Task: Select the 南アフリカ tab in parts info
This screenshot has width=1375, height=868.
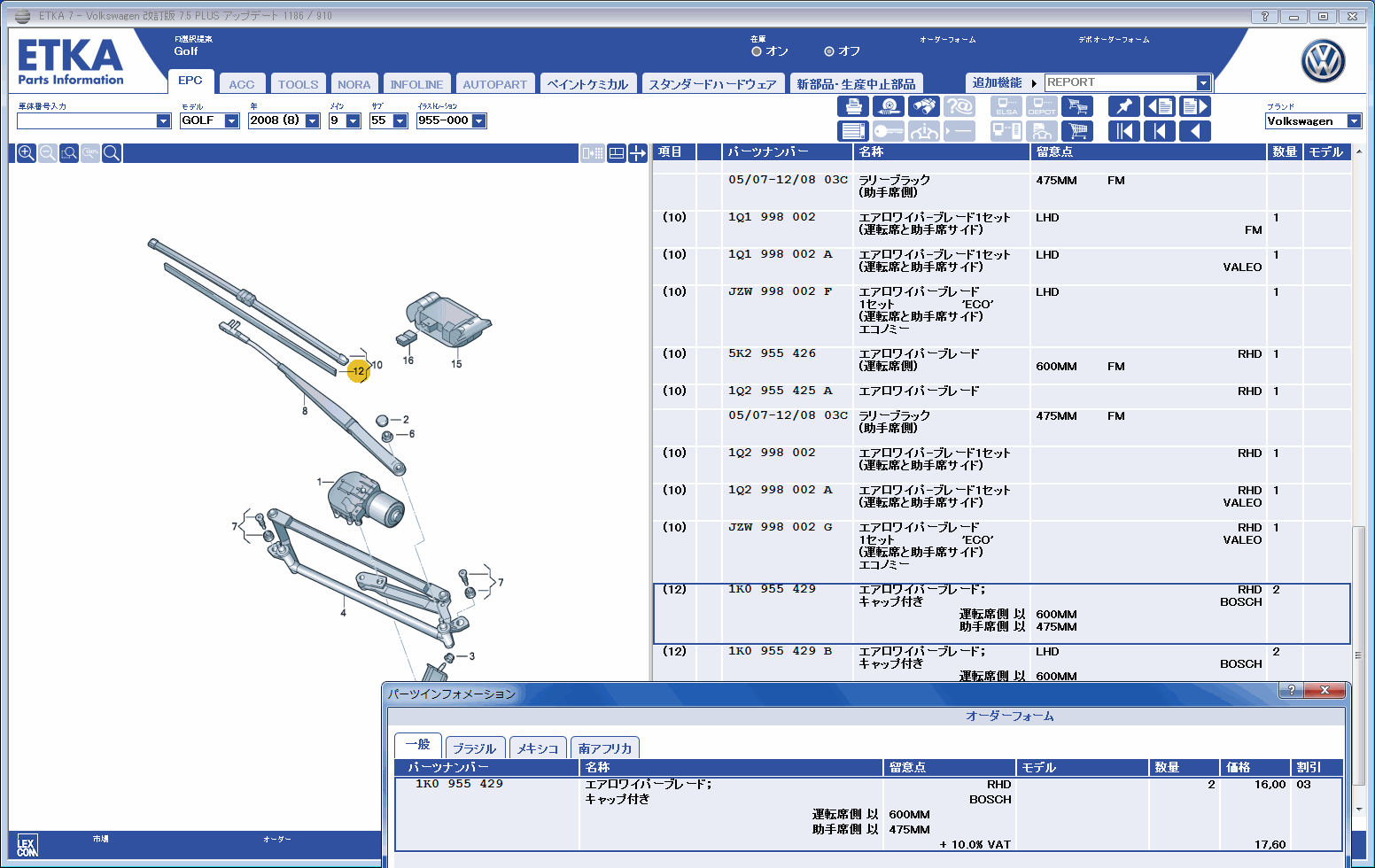Action: [605, 748]
